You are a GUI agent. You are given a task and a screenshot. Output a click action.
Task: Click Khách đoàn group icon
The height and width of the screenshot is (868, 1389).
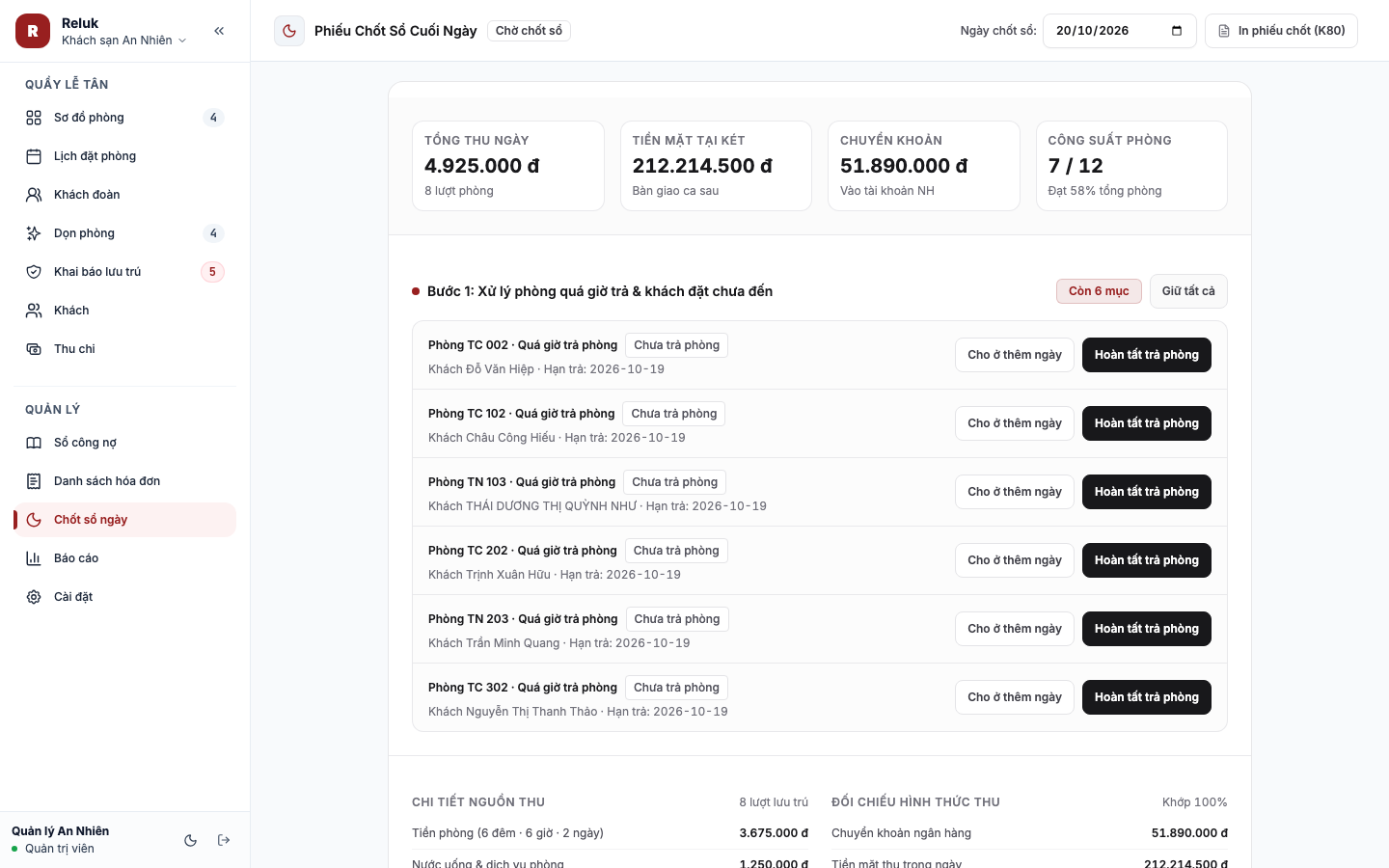point(34,195)
